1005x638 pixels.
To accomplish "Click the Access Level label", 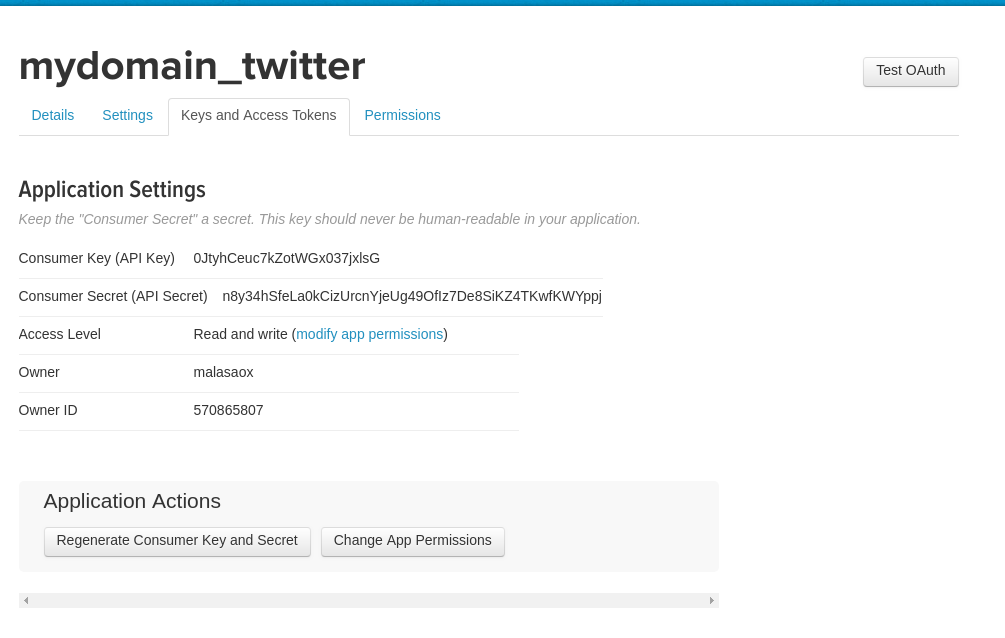I will click(60, 334).
